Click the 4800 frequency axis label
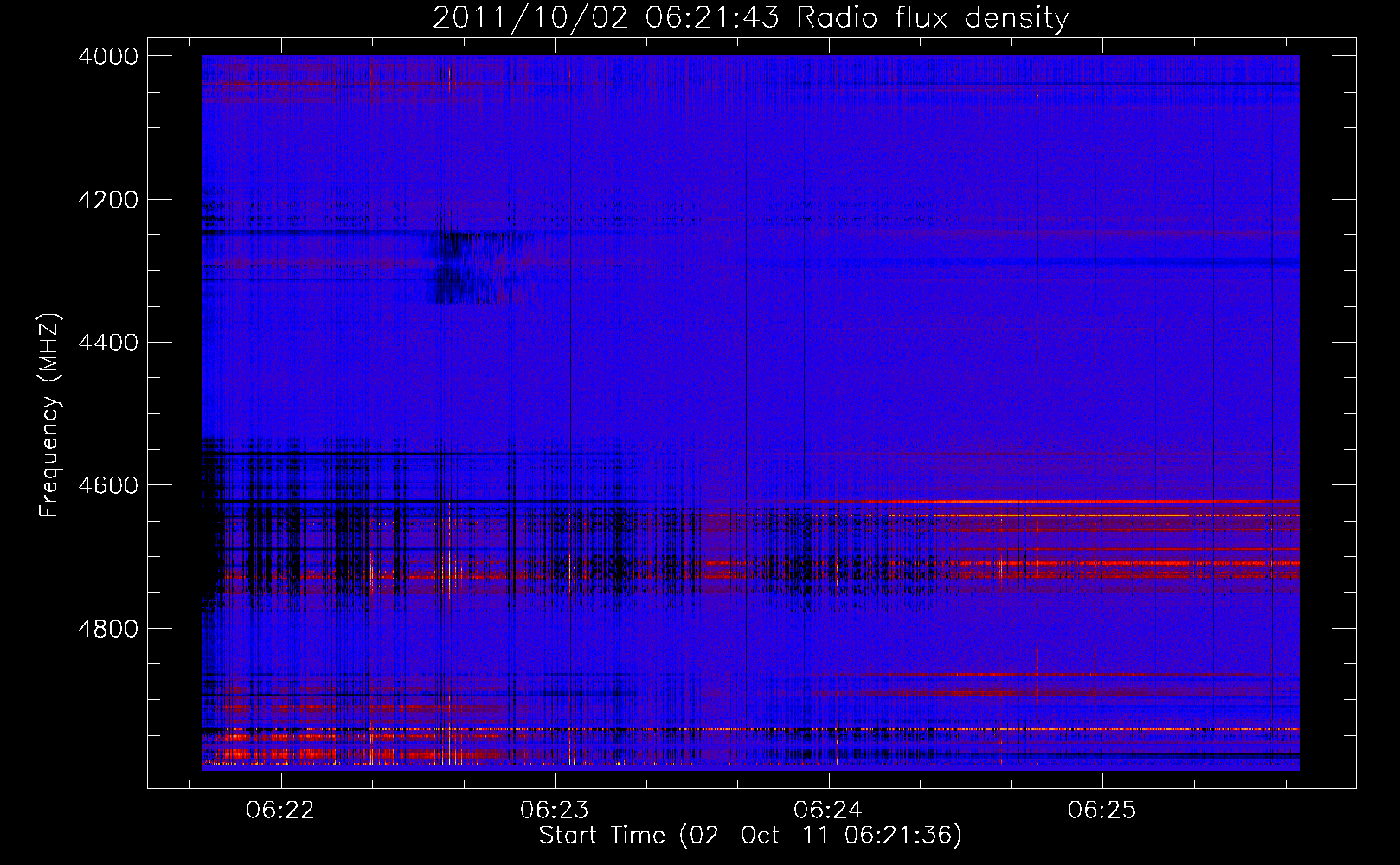This screenshot has width=1400, height=865. [x=108, y=629]
